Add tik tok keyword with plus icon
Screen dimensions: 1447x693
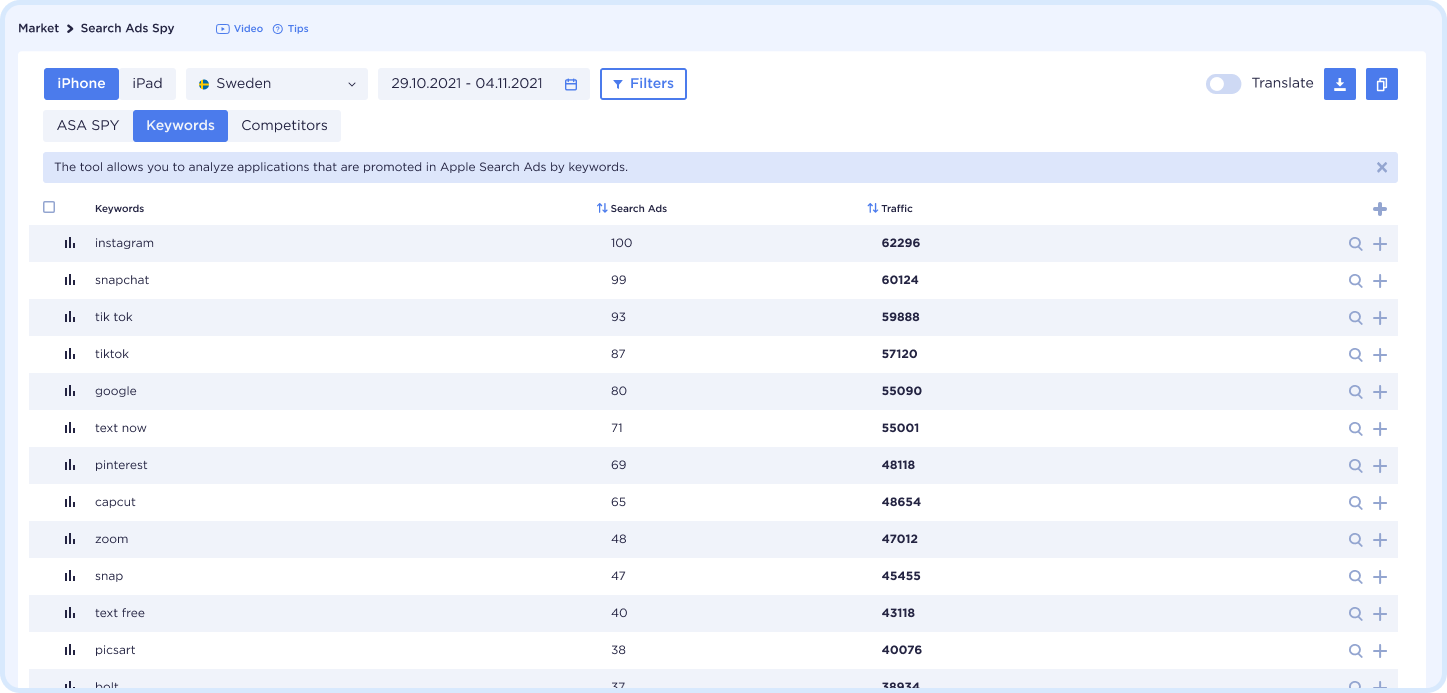pyautogui.click(x=1380, y=318)
